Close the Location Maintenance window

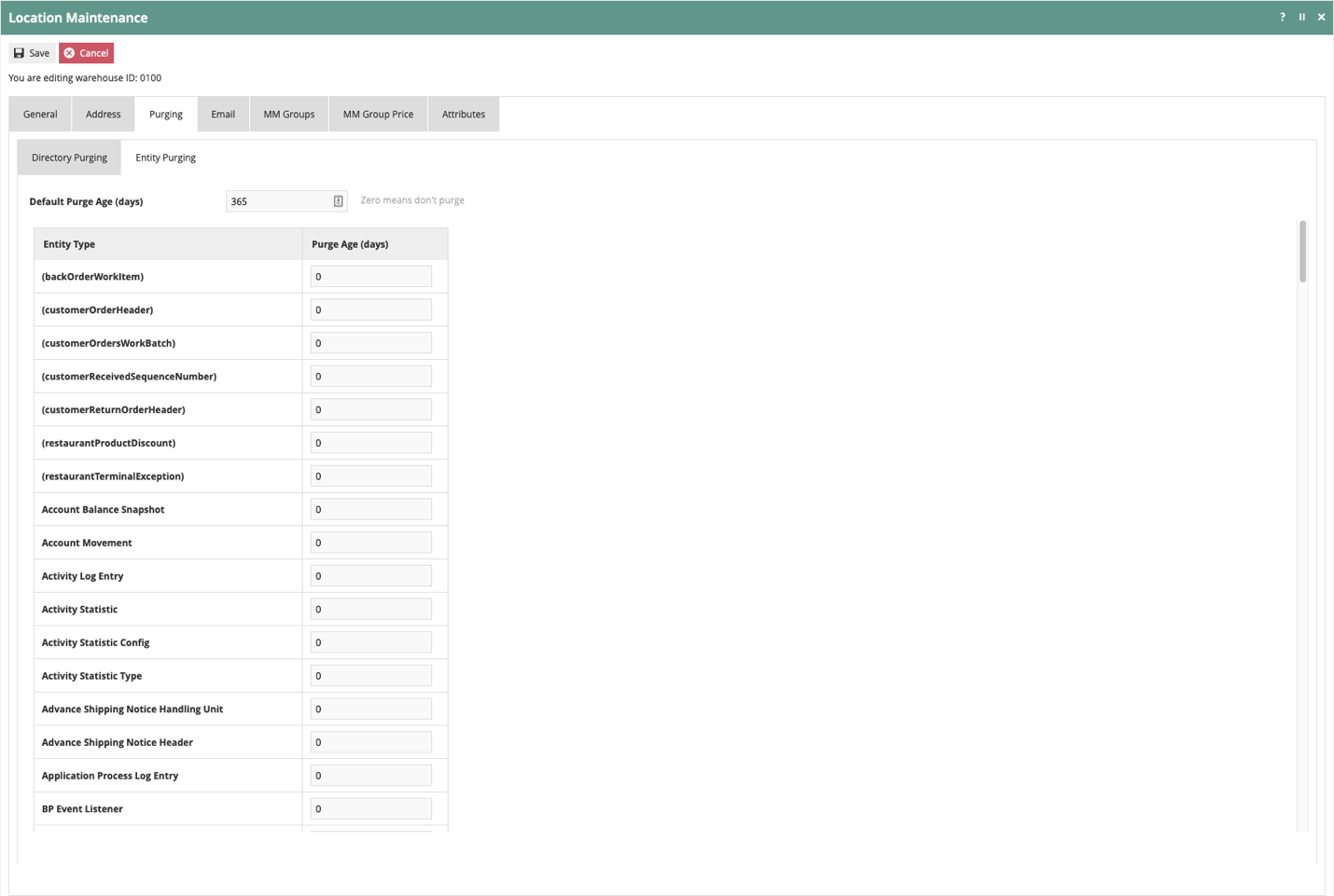(1321, 17)
